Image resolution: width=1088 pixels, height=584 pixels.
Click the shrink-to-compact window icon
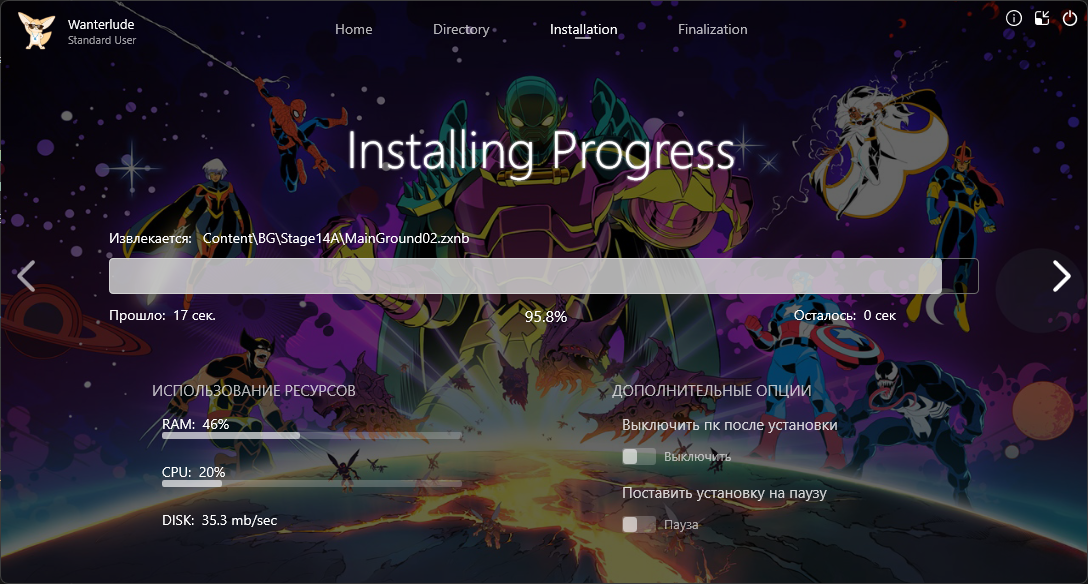[x=1042, y=18]
